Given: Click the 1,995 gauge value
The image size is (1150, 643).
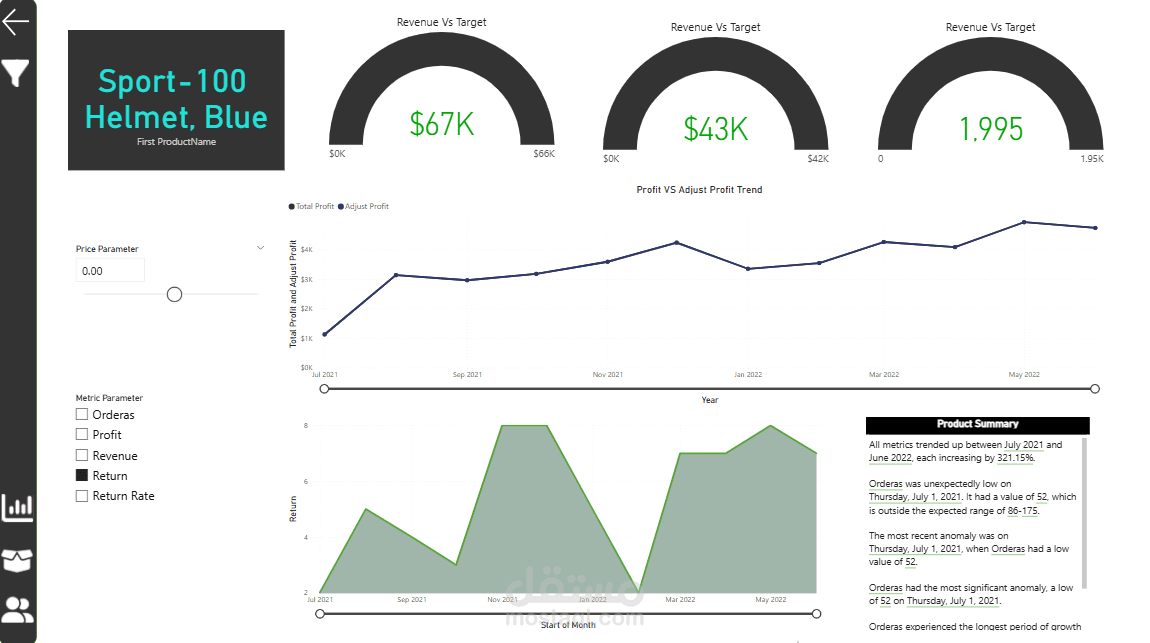Looking at the screenshot, I should 991,129.
